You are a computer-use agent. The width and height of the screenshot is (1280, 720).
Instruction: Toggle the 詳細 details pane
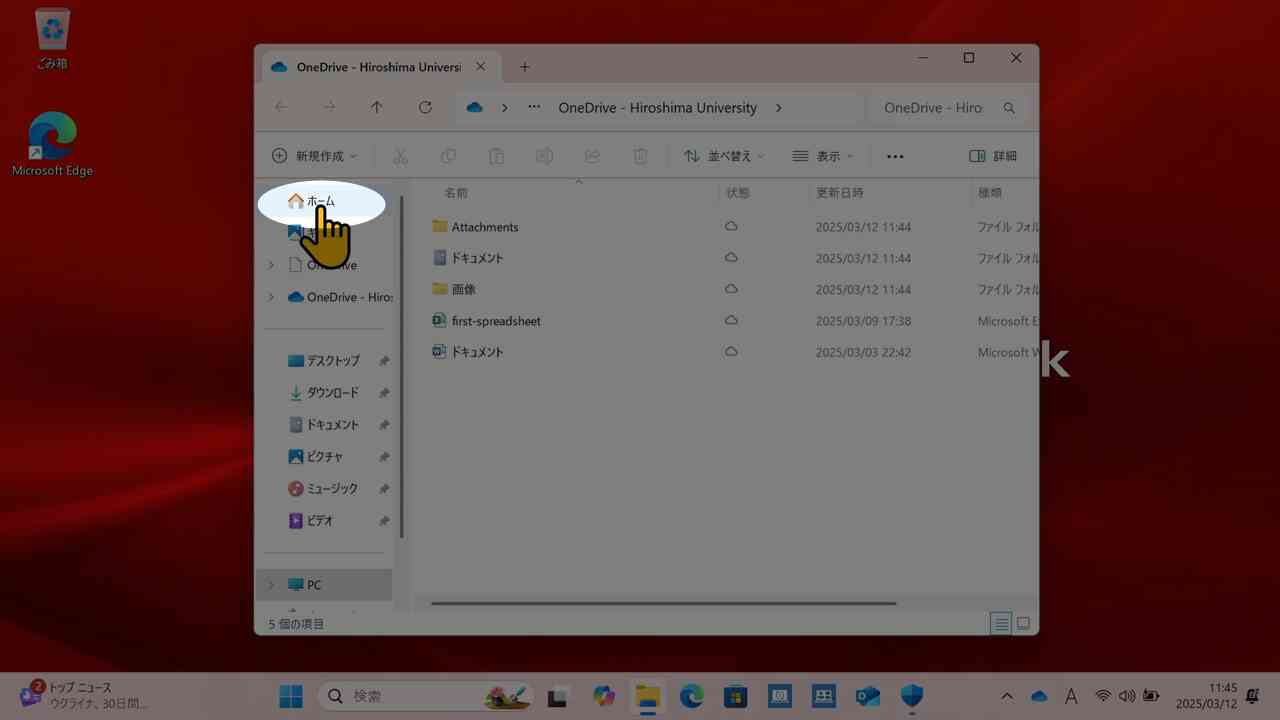click(993, 156)
